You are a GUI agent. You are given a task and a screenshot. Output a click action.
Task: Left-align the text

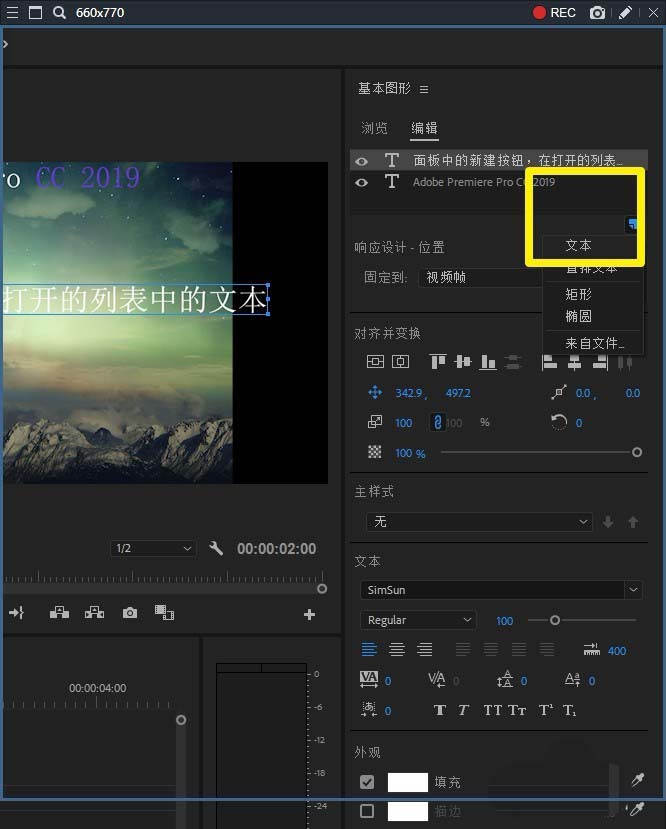click(x=369, y=649)
